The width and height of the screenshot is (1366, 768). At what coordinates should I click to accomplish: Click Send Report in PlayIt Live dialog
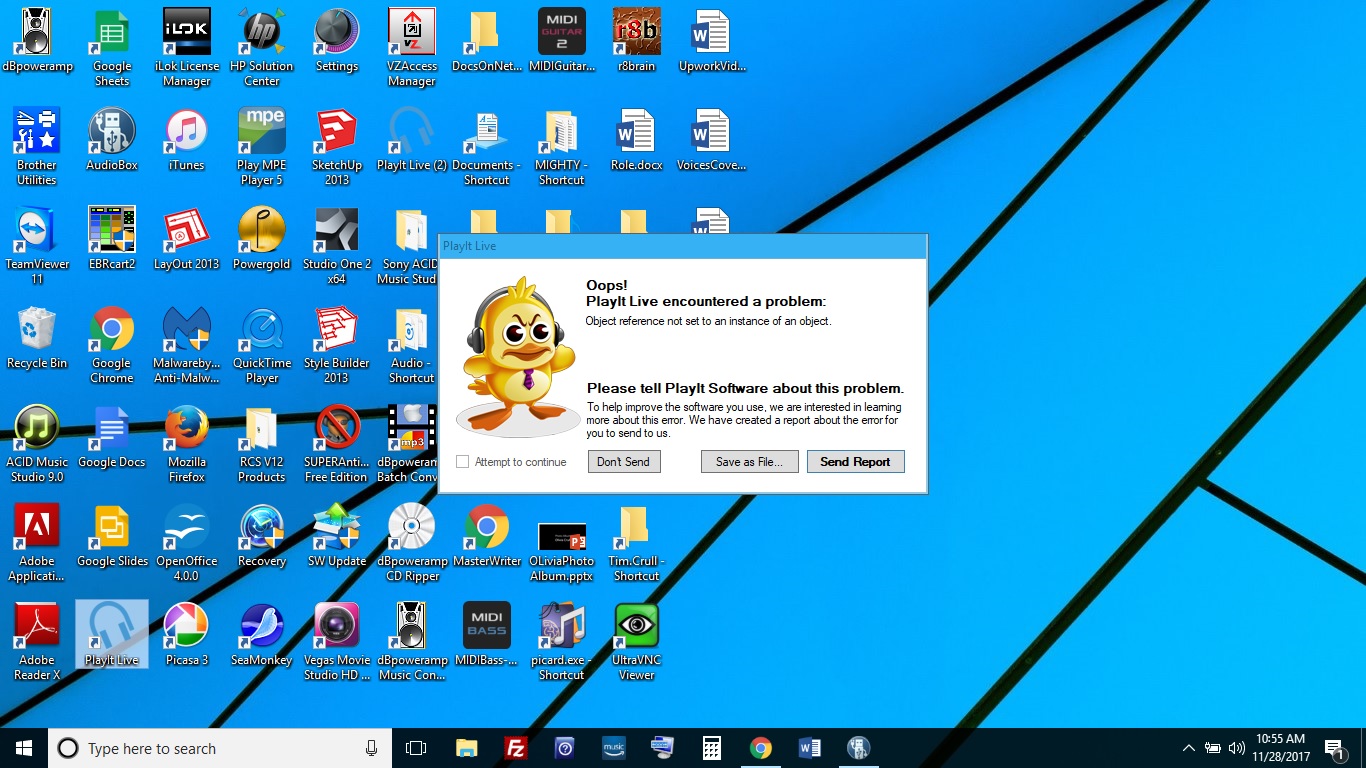point(855,461)
